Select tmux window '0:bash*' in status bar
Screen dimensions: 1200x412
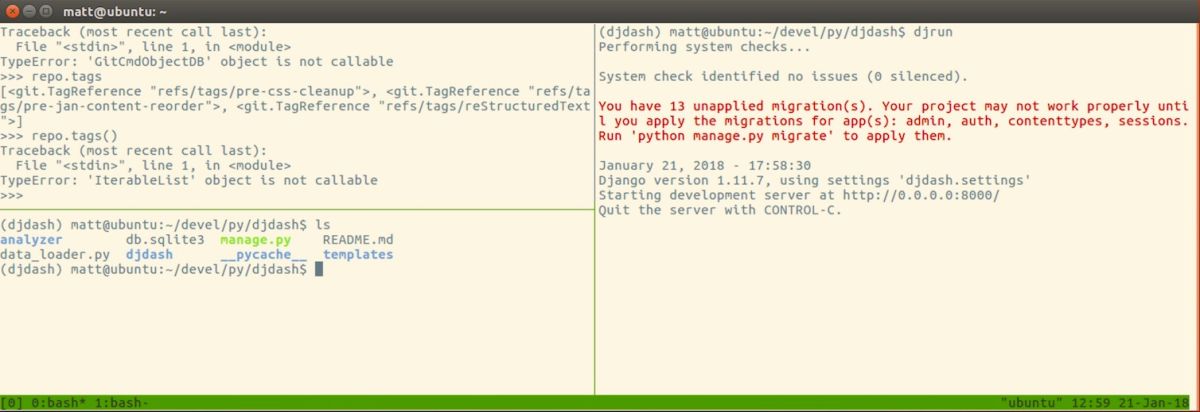tap(57, 403)
